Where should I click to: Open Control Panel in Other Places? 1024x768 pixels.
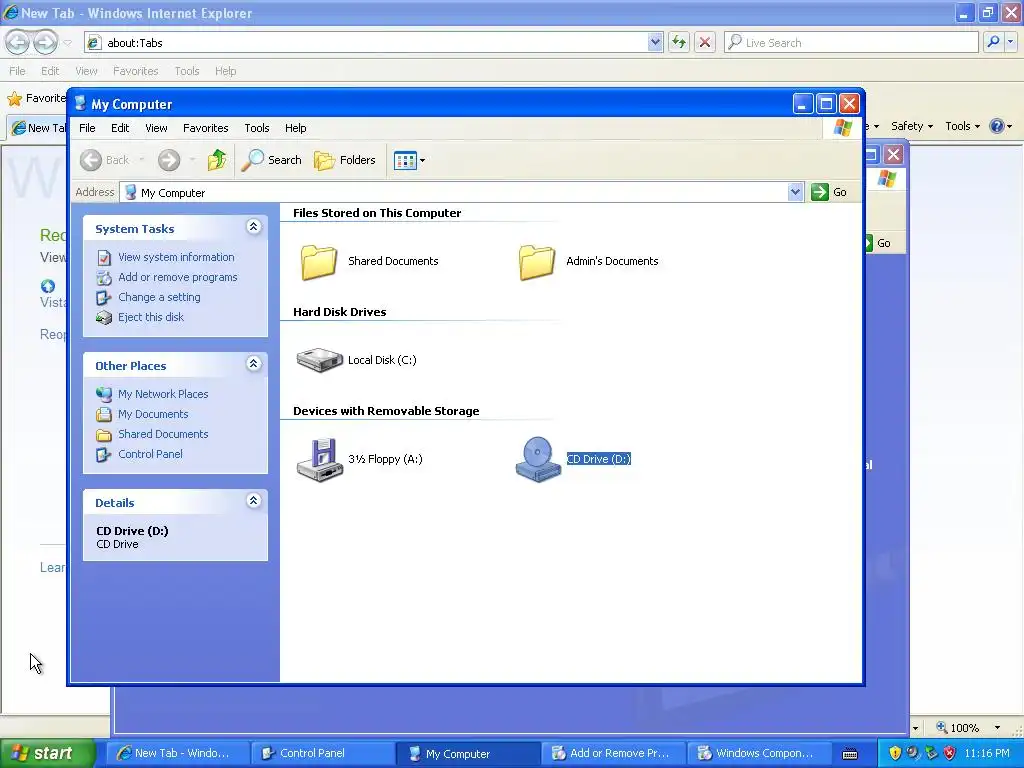(150, 454)
